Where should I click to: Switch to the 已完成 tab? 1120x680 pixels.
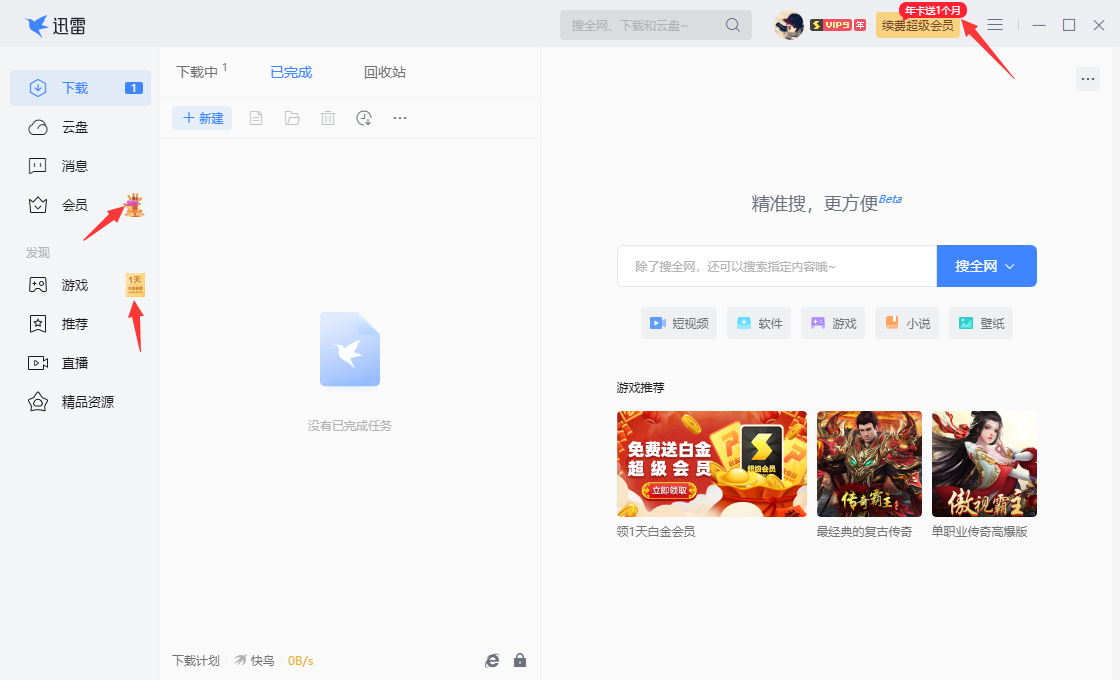290,71
